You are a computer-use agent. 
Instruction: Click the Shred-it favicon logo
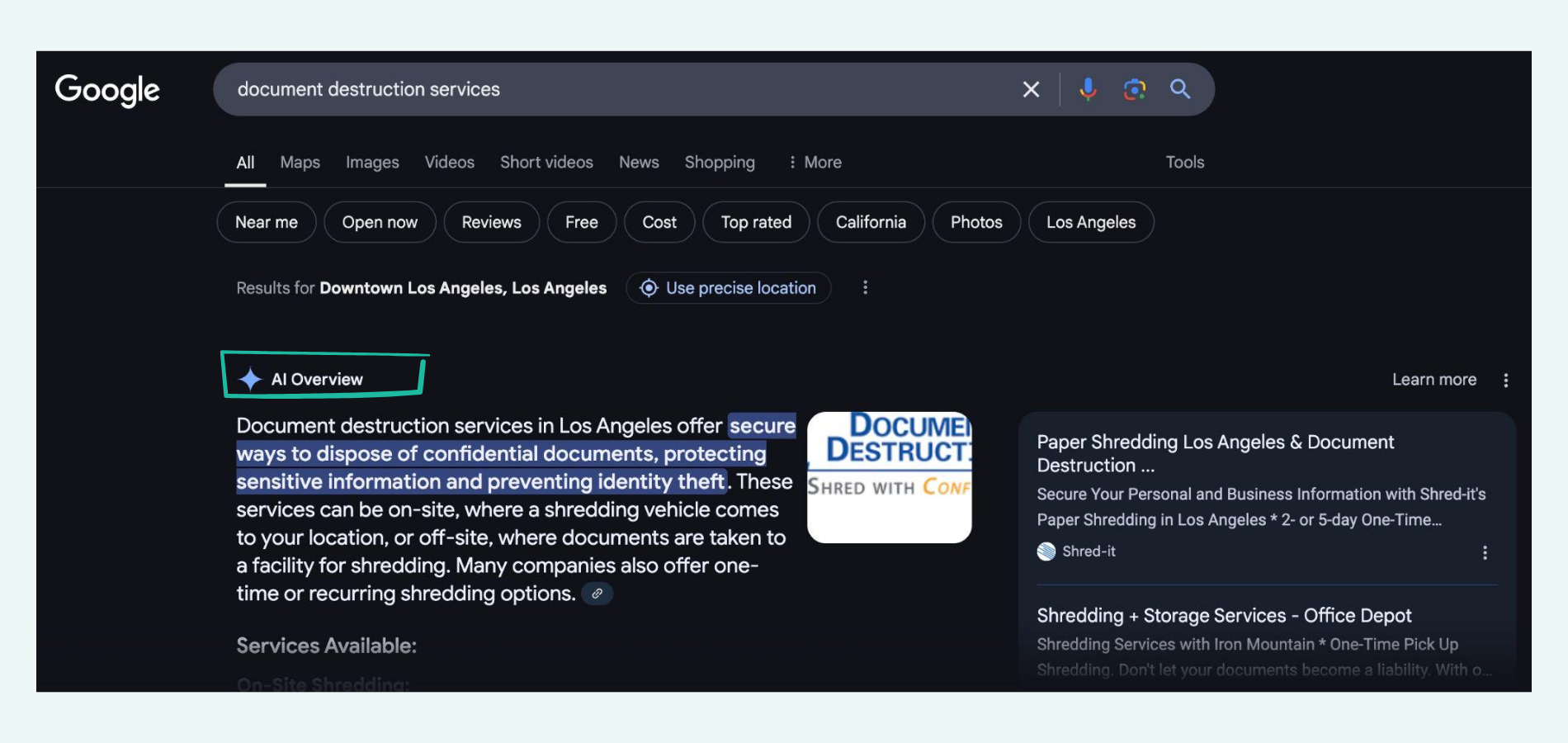(x=1046, y=551)
